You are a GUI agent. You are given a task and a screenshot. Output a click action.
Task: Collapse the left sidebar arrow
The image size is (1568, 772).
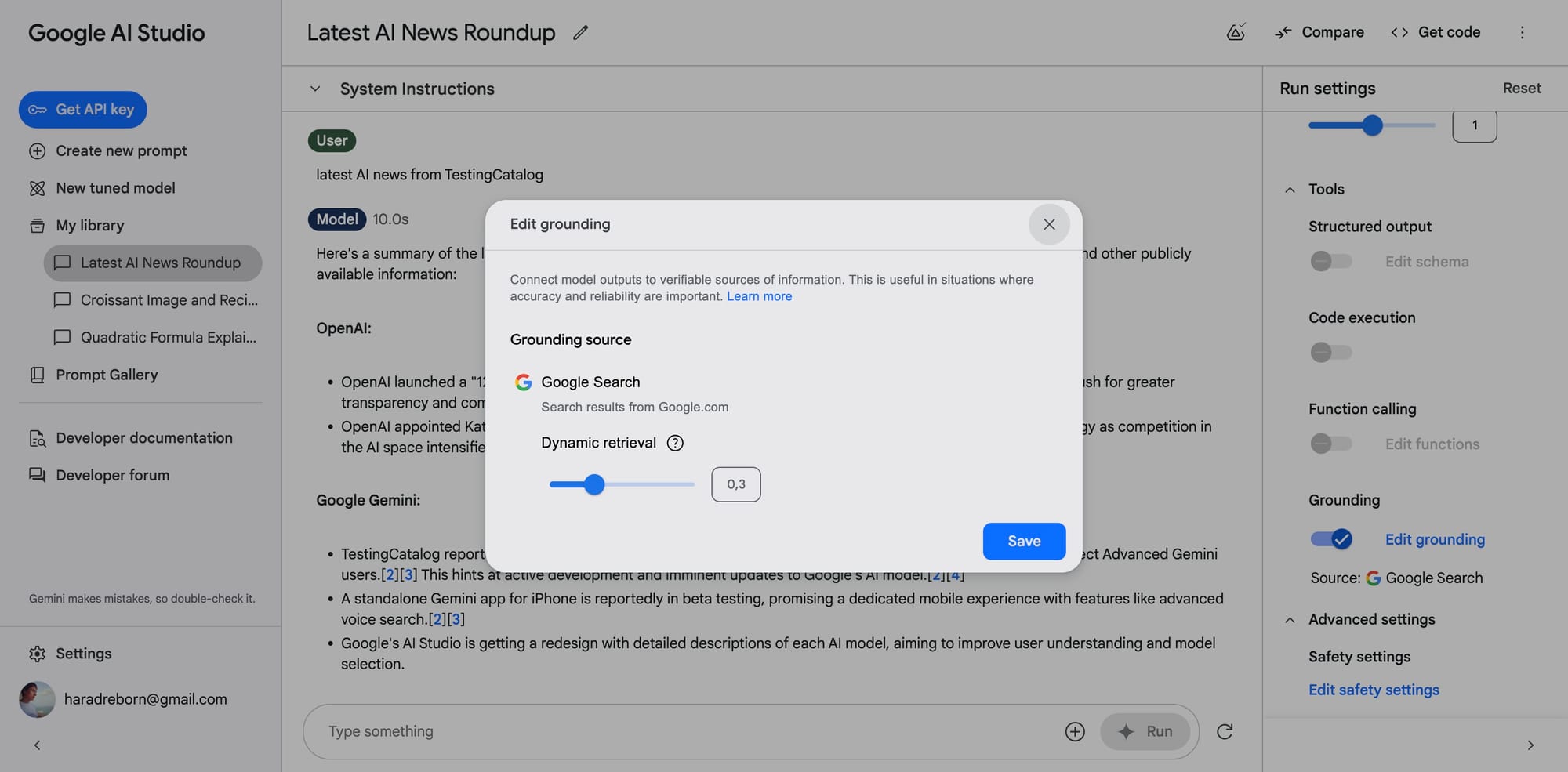pyautogui.click(x=37, y=745)
